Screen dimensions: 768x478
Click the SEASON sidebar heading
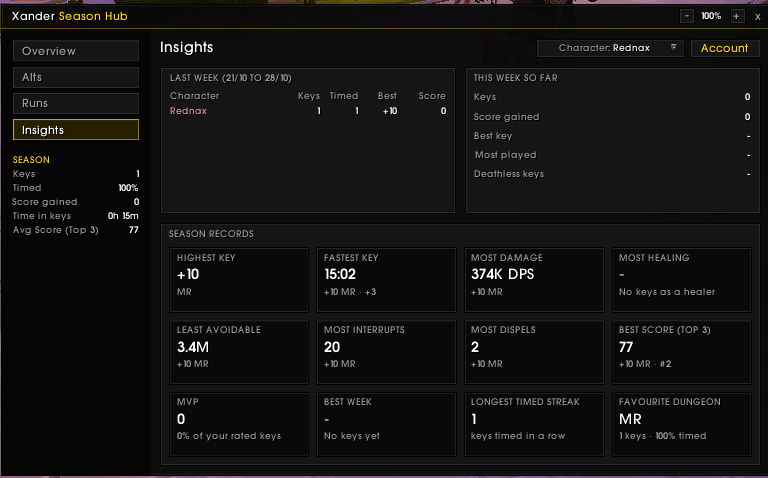click(x=31, y=160)
